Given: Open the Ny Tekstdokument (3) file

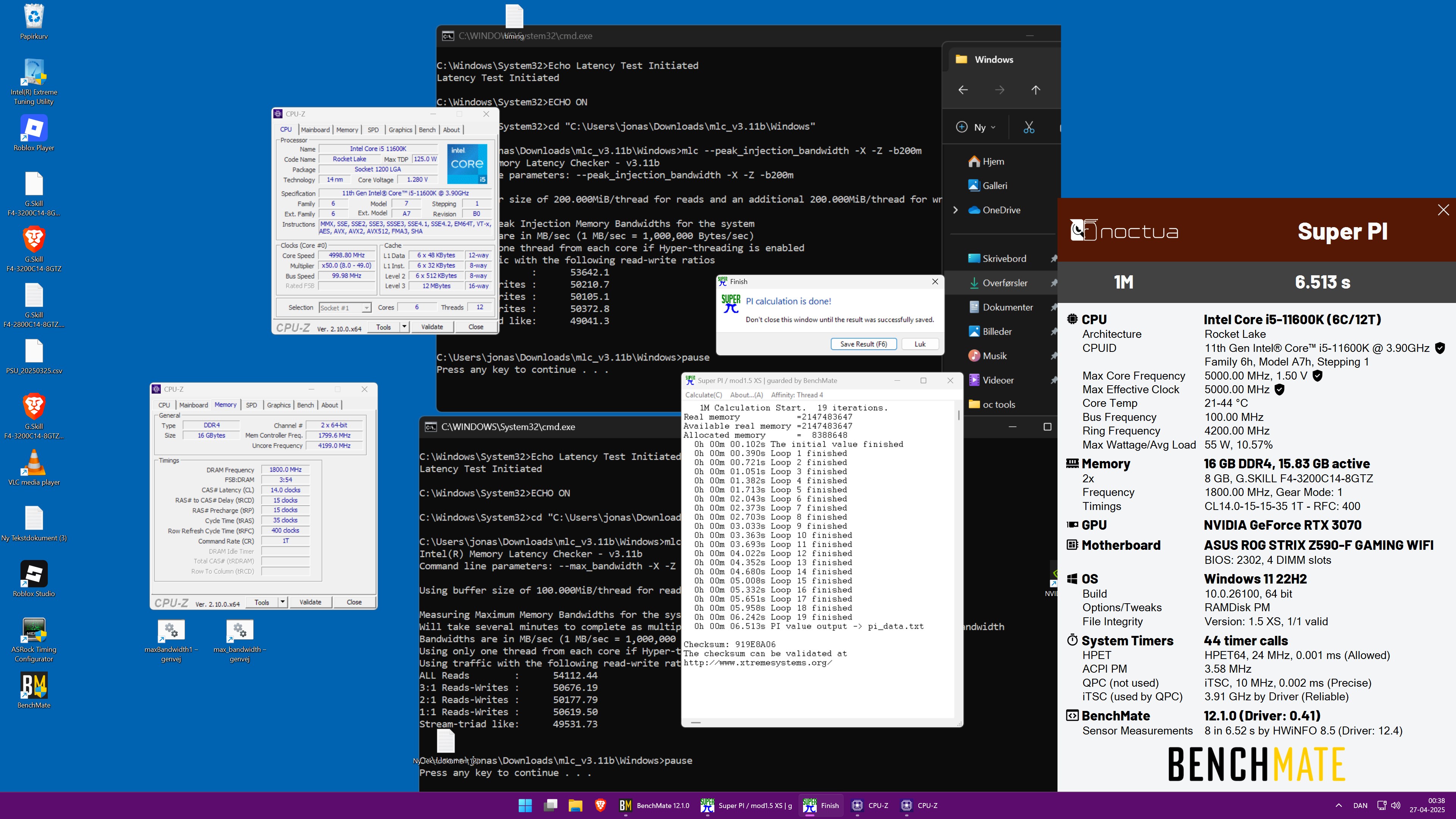Looking at the screenshot, I should click(34, 523).
